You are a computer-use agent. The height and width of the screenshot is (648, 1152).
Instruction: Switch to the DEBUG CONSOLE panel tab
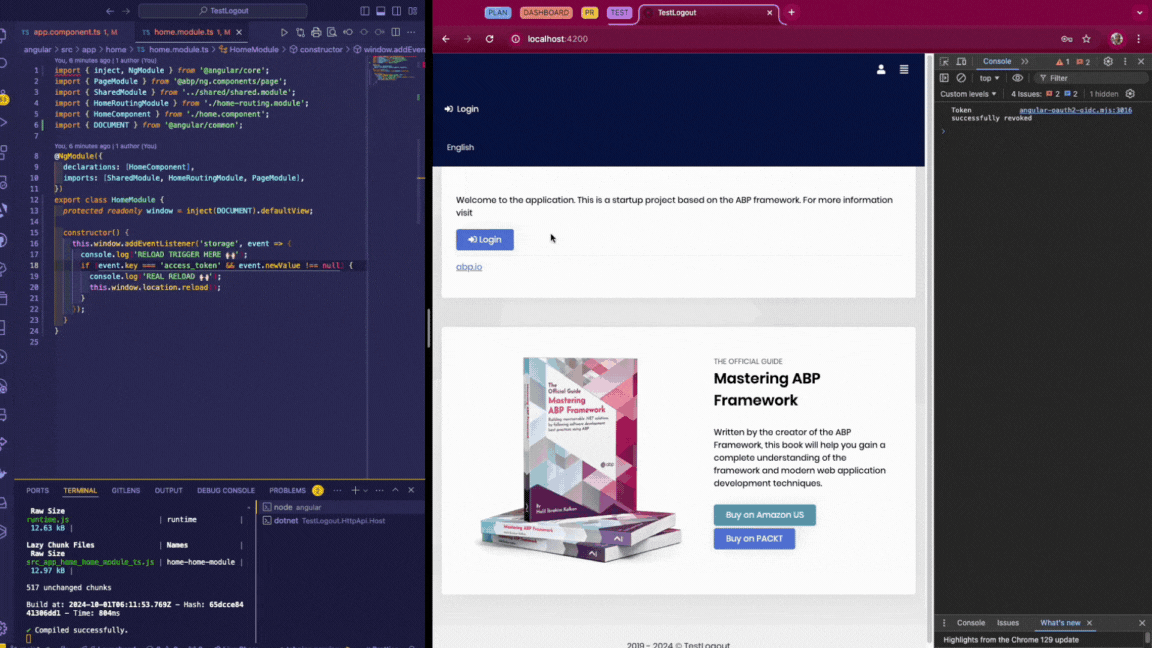pos(225,491)
